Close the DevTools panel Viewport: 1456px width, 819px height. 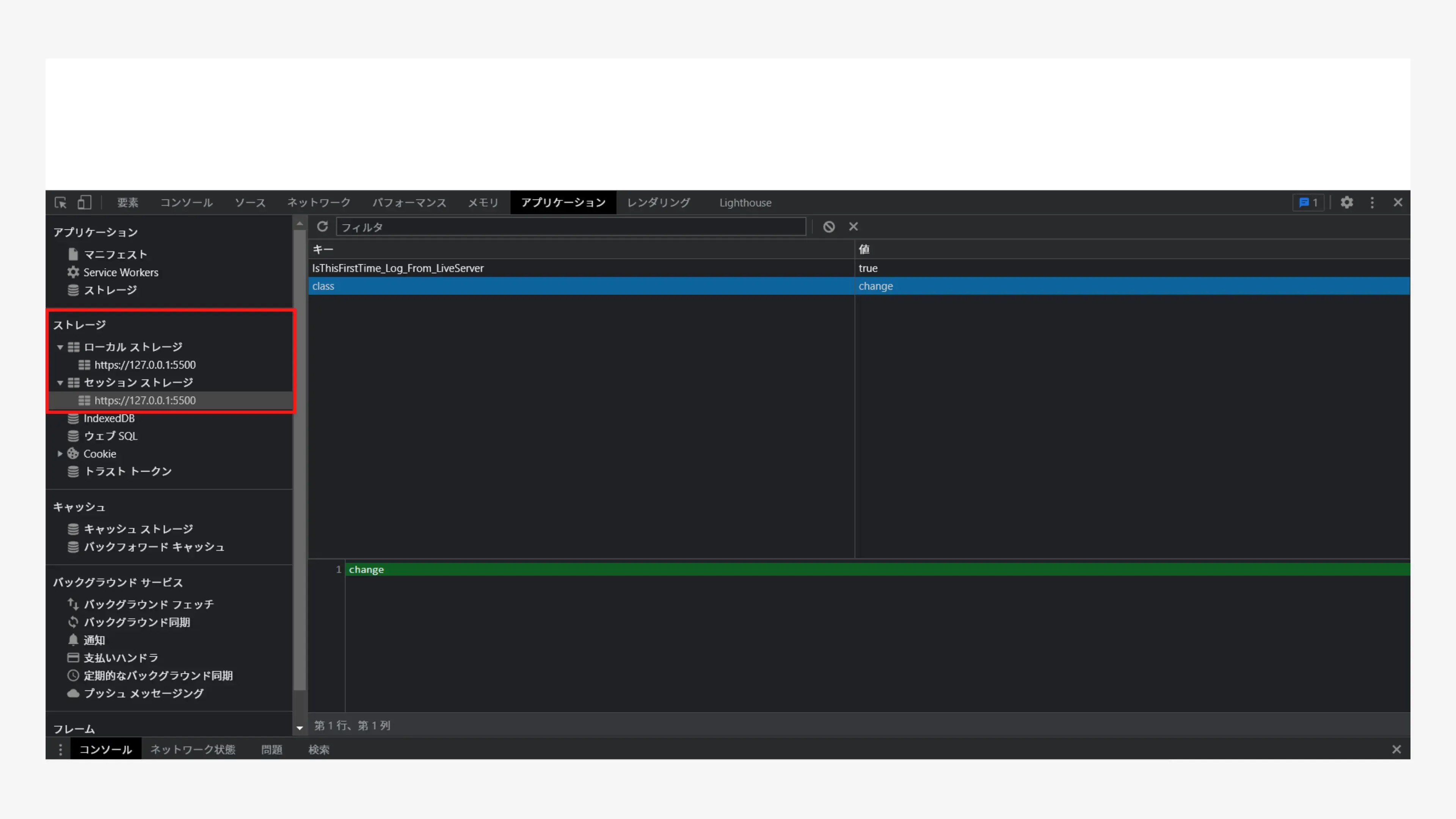[x=1398, y=202]
